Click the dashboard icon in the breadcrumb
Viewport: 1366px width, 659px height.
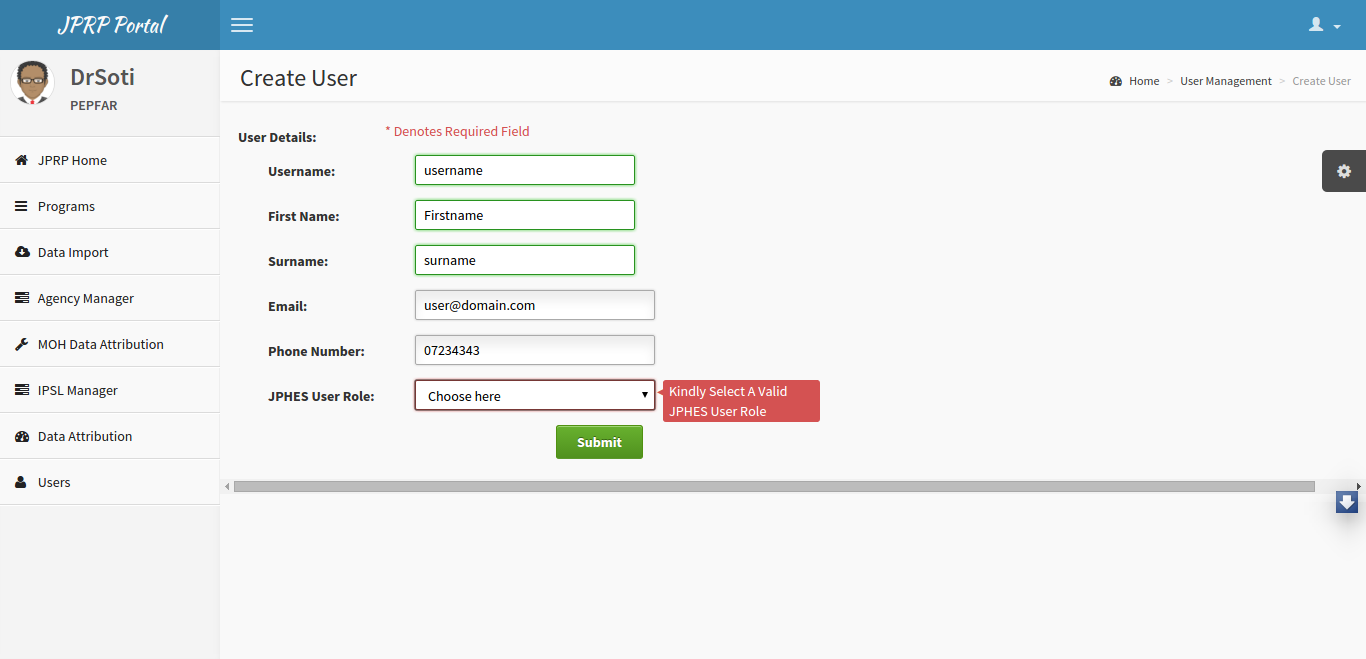pos(1116,81)
